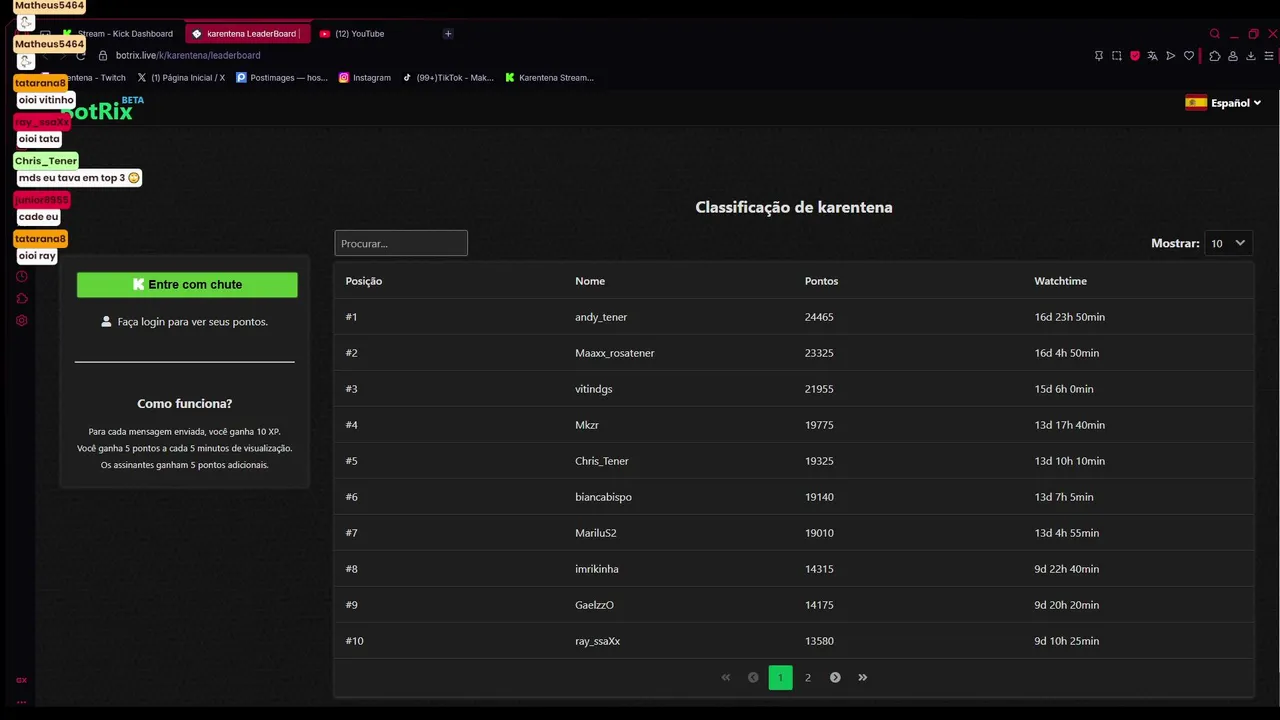Select Maaxx_rosatener name in table
The image size is (1280, 720).
coord(615,353)
